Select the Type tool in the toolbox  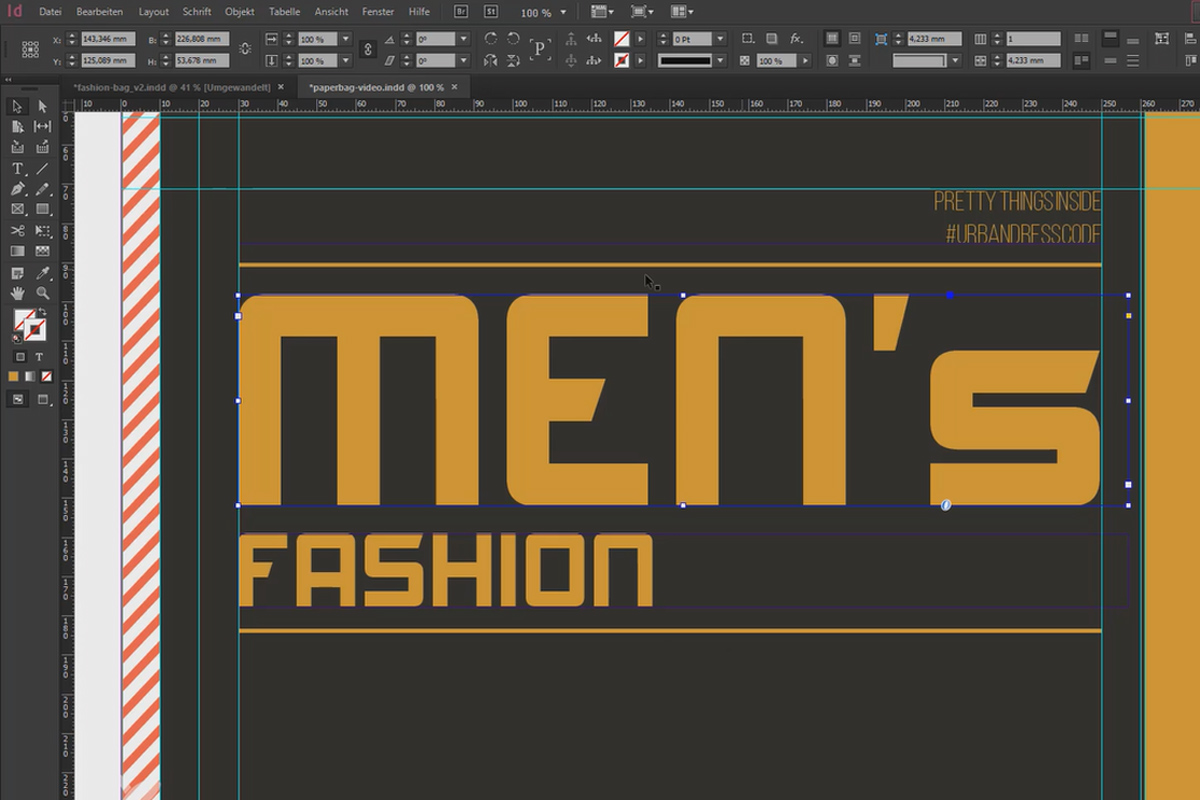[x=17, y=169]
